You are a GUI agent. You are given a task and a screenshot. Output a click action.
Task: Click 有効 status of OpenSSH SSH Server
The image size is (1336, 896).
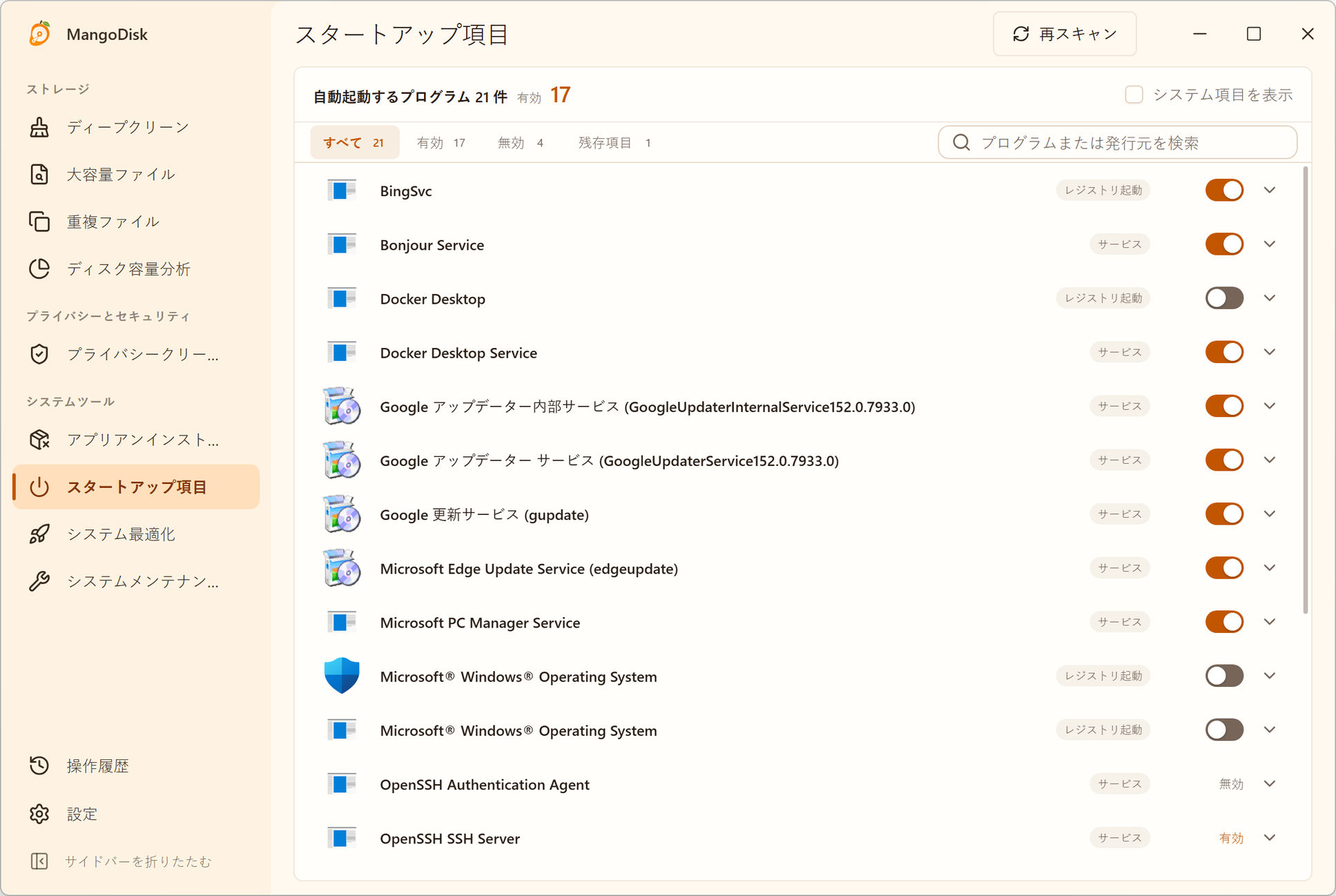point(1231,838)
